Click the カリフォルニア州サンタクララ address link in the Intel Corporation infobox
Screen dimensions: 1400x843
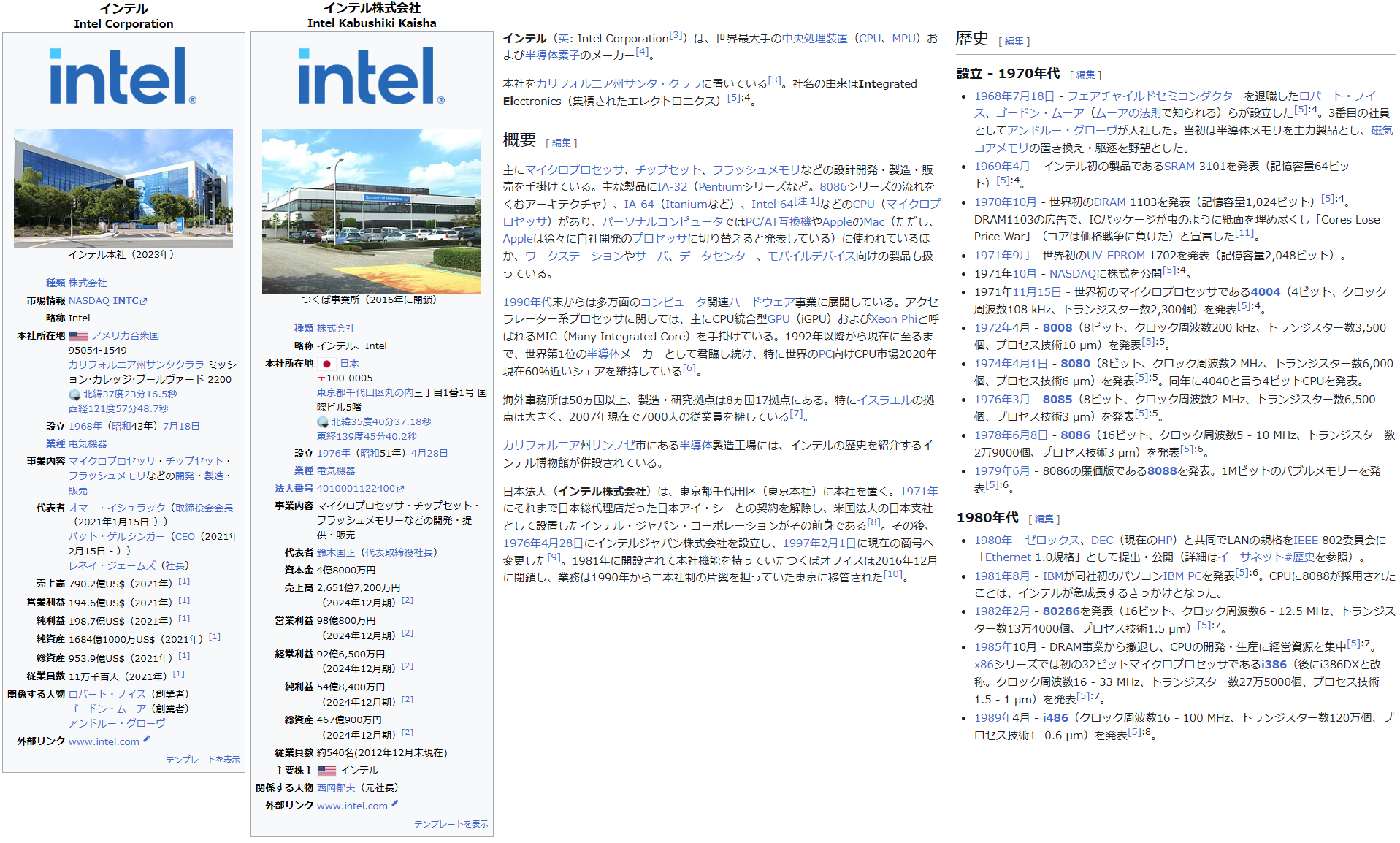tap(137, 365)
